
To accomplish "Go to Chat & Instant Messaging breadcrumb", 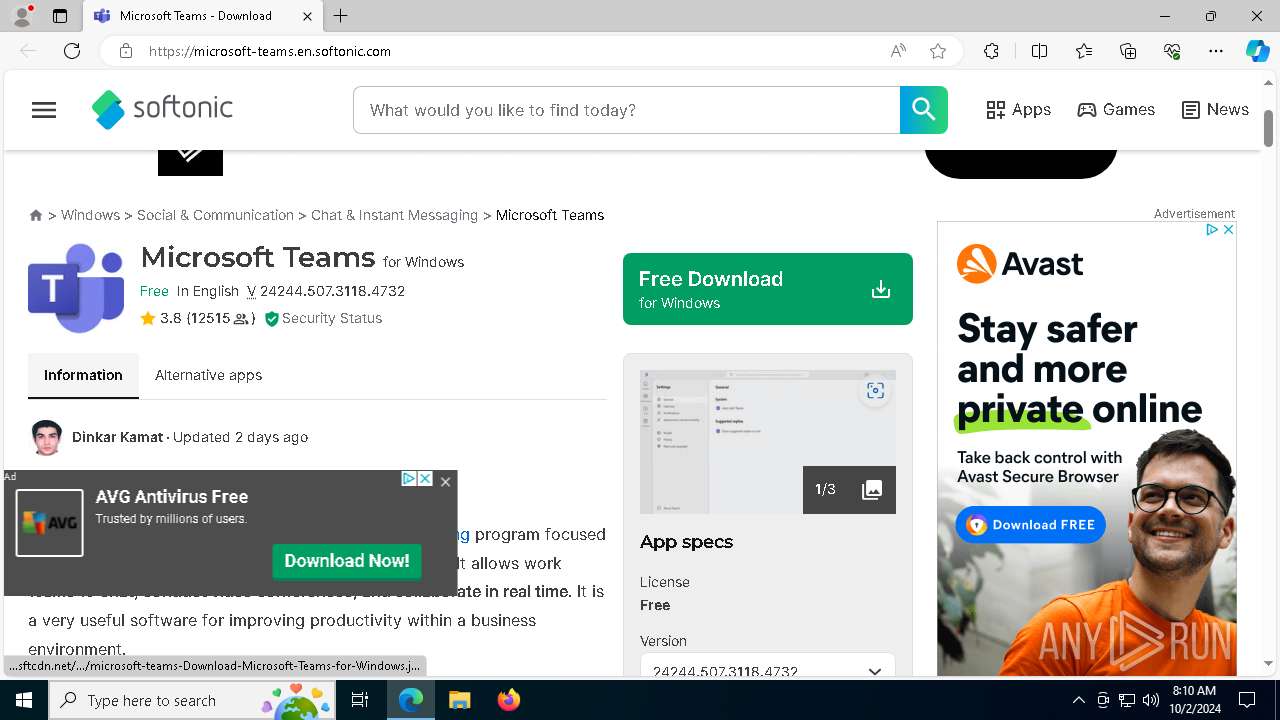I will click(x=394, y=215).
